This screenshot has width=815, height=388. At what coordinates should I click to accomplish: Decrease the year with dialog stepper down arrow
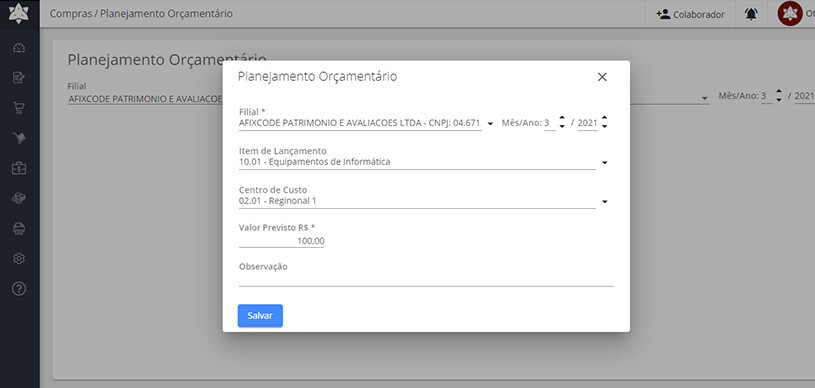pyautogui.click(x=604, y=127)
